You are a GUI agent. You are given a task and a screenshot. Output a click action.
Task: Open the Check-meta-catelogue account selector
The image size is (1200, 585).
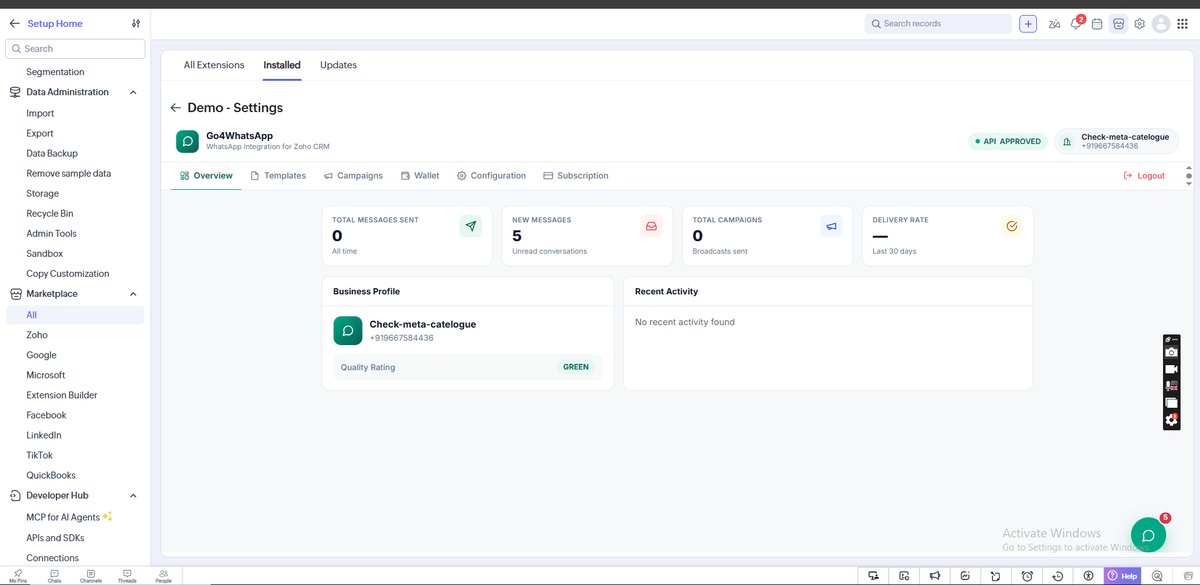[x=1116, y=141]
